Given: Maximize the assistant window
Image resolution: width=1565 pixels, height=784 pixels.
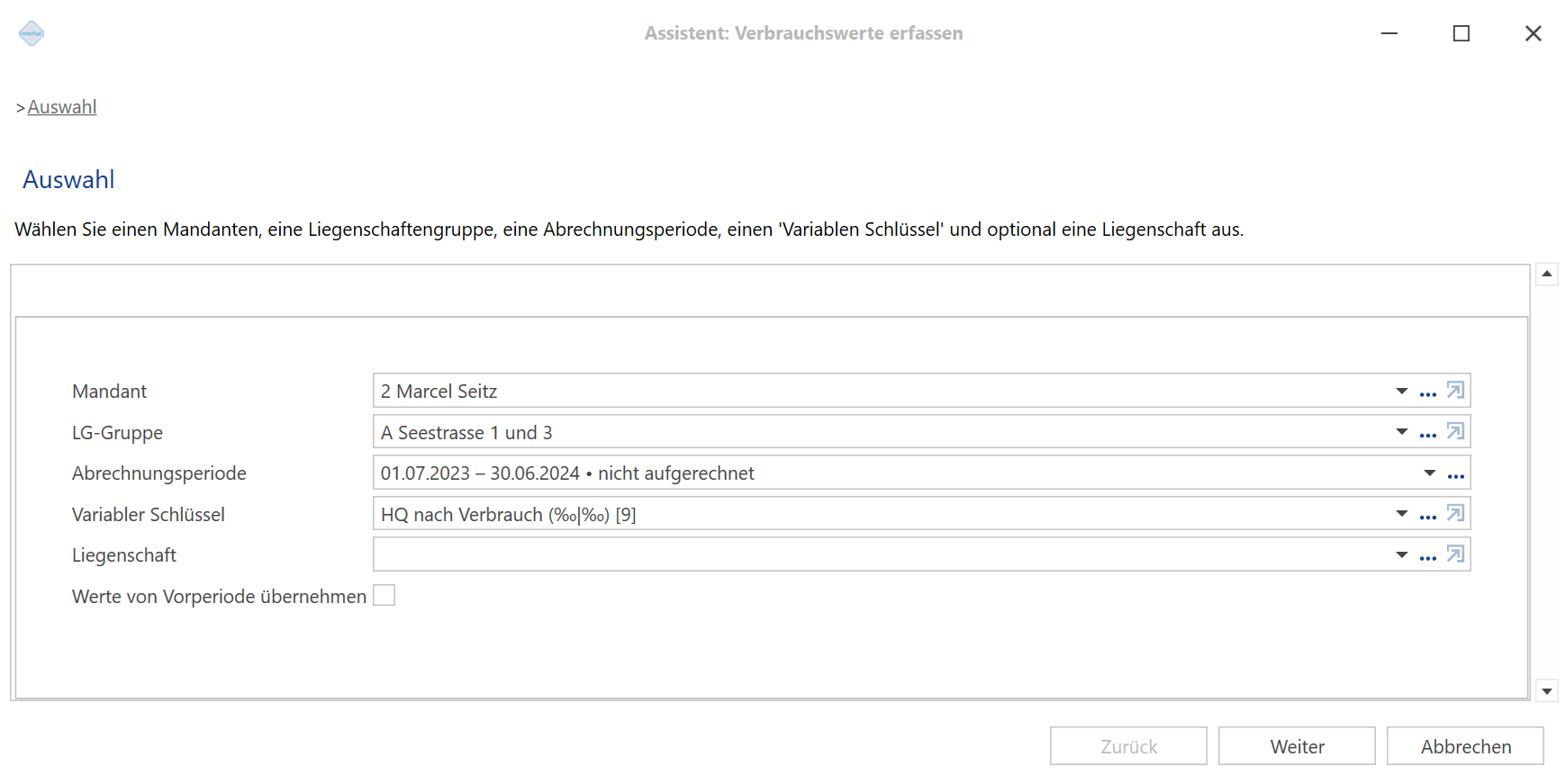Looking at the screenshot, I should pyautogui.click(x=1461, y=33).
